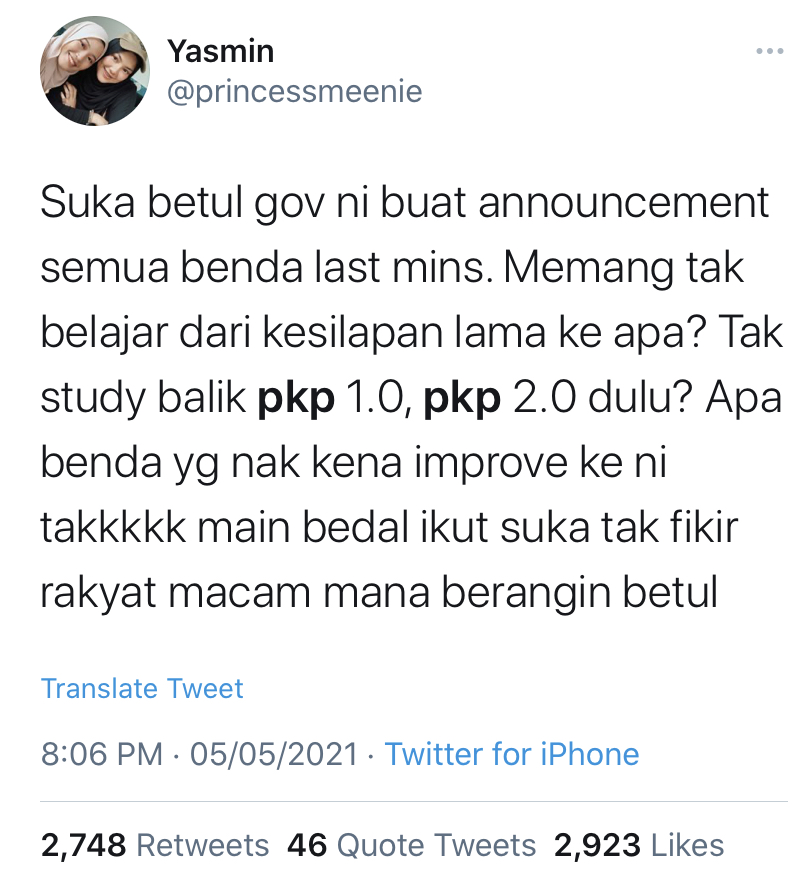This screenshot has width=807, height=884.
Task: Open the Twitter for iPhone source link
Action: coord(511,754)
